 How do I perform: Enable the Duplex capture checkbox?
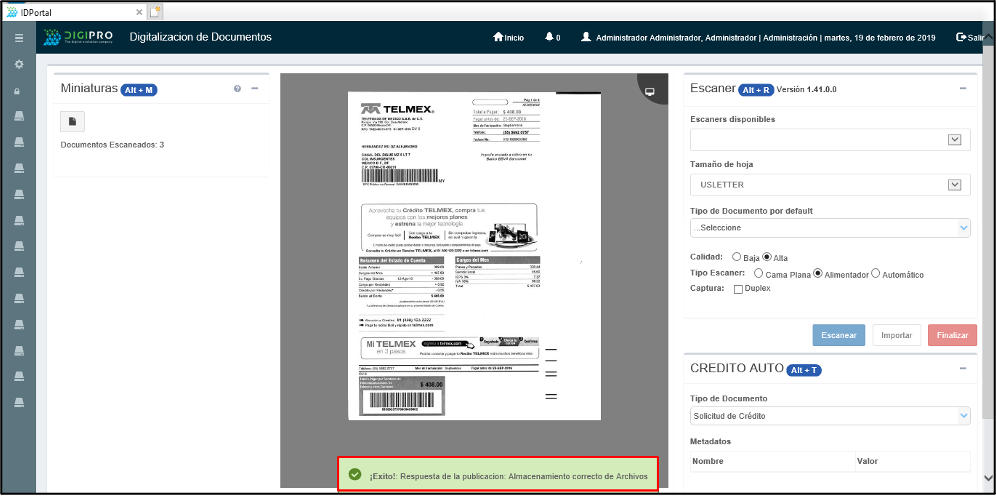(x=739, y=290)
